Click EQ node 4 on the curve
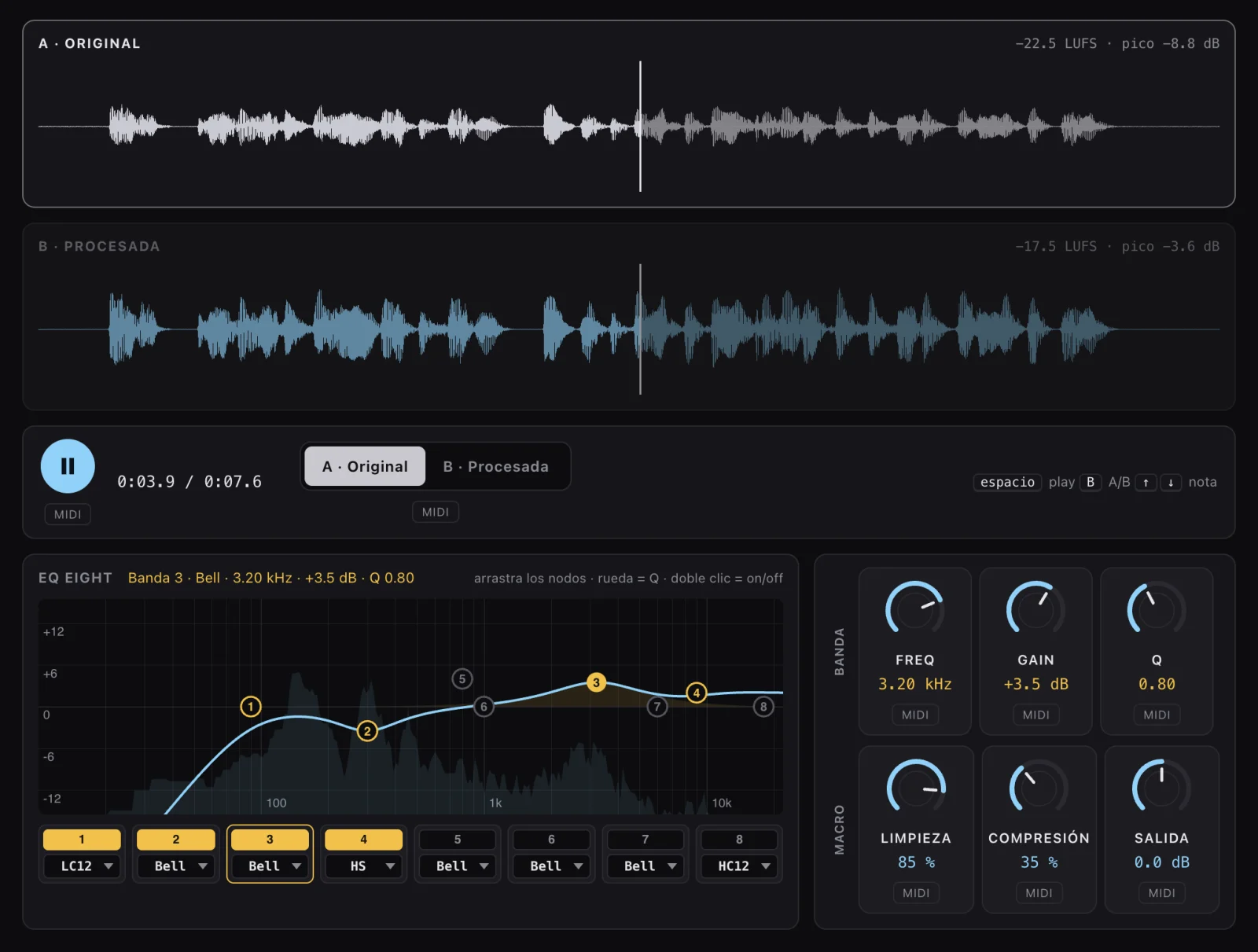The image size is (1258, 952). (697, 693)
